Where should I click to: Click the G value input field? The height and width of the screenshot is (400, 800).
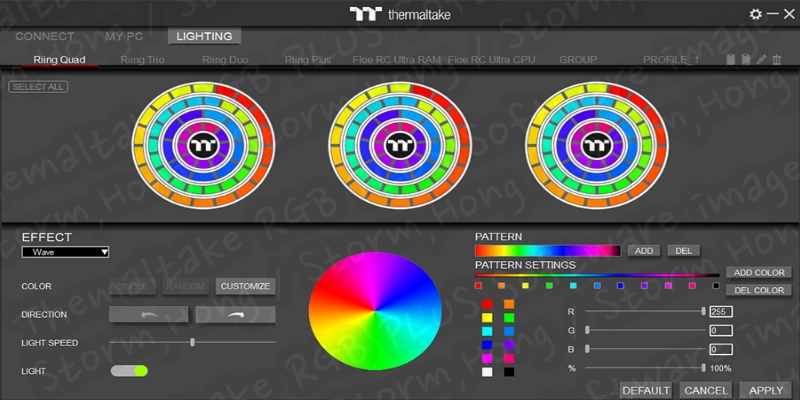pyautogui.click(x=721, y=331)
